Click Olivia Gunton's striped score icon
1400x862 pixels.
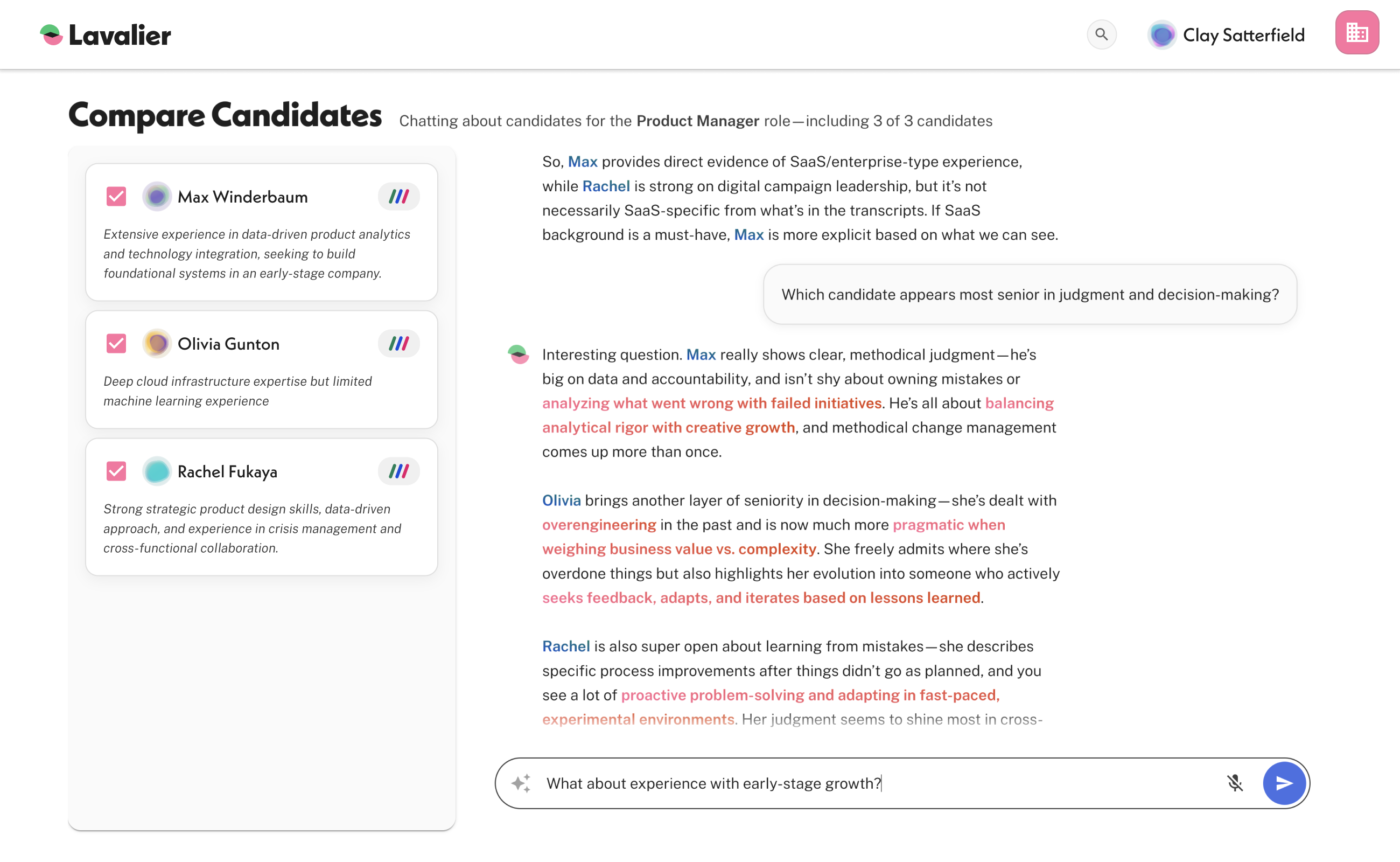click(x=398, y=344)
